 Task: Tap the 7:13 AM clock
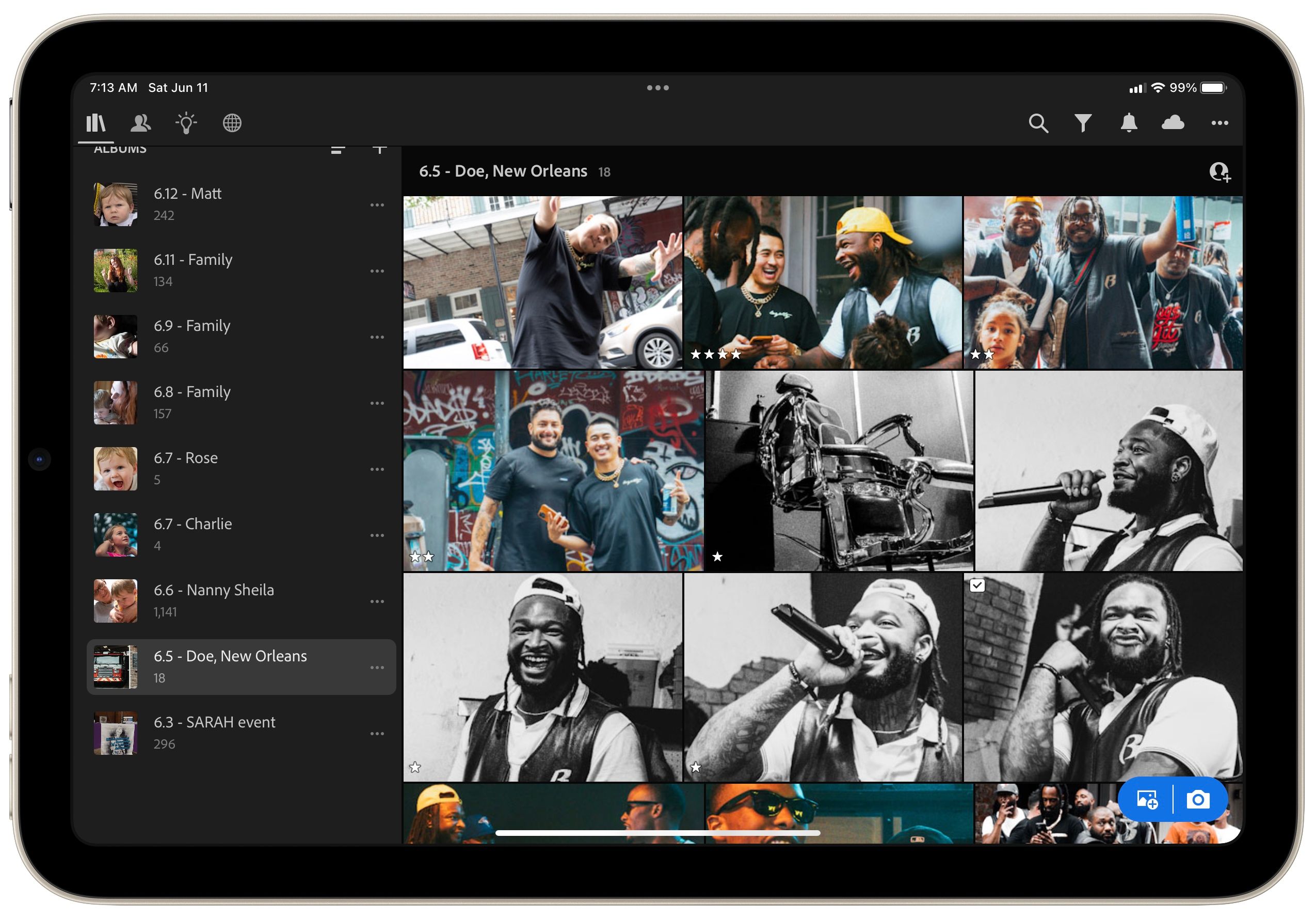(114, 88)
